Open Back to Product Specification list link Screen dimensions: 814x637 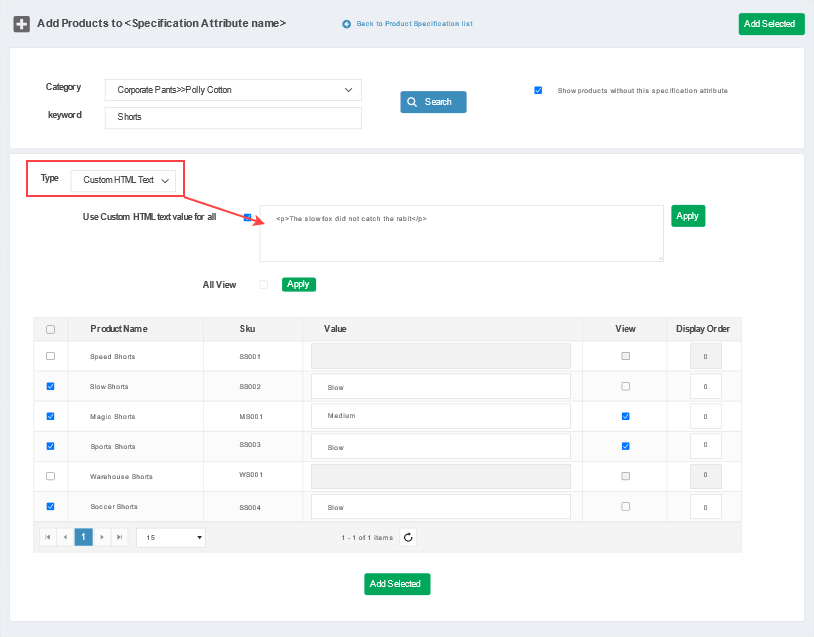coord(414,24)
